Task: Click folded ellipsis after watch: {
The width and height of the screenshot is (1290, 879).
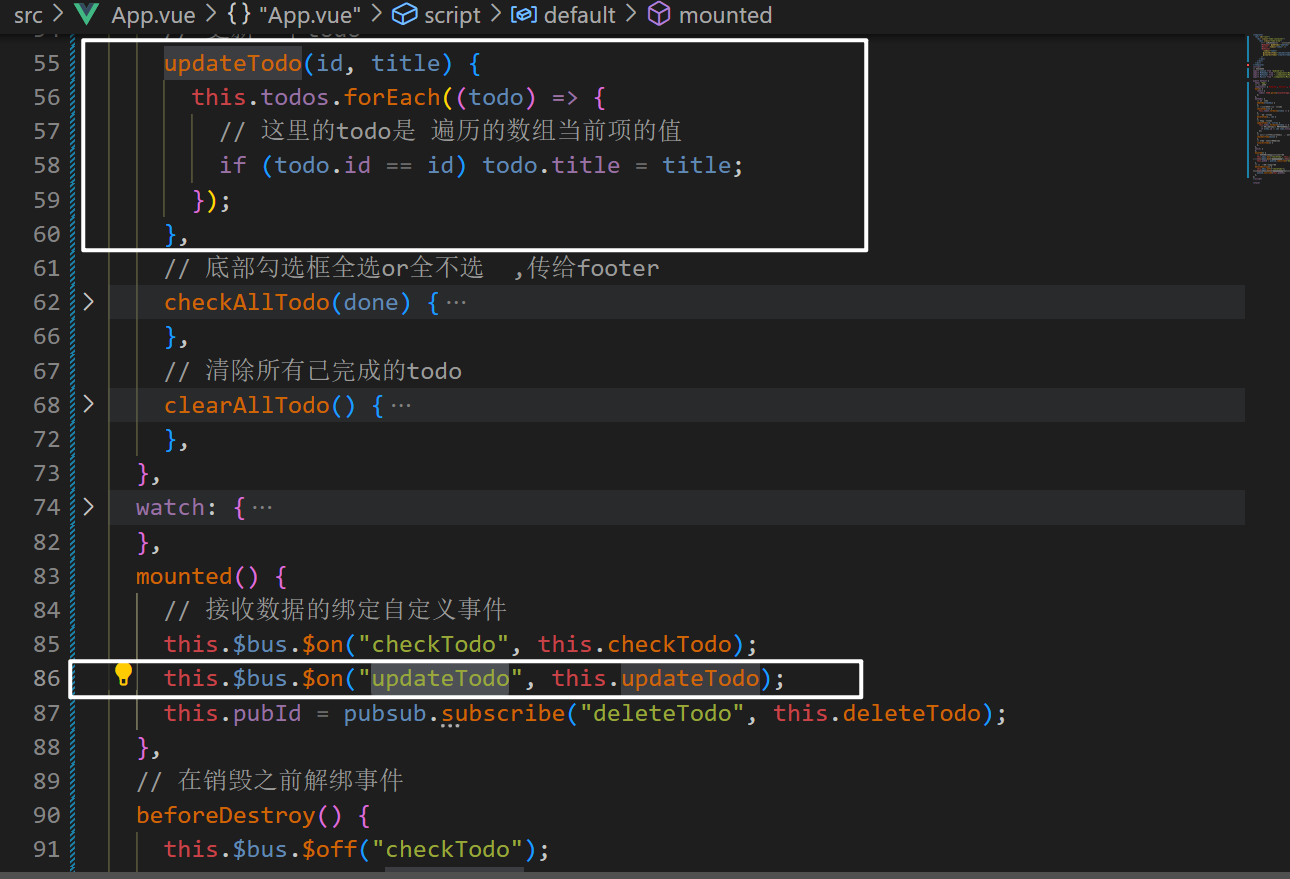Action: [x=262, y=508]
